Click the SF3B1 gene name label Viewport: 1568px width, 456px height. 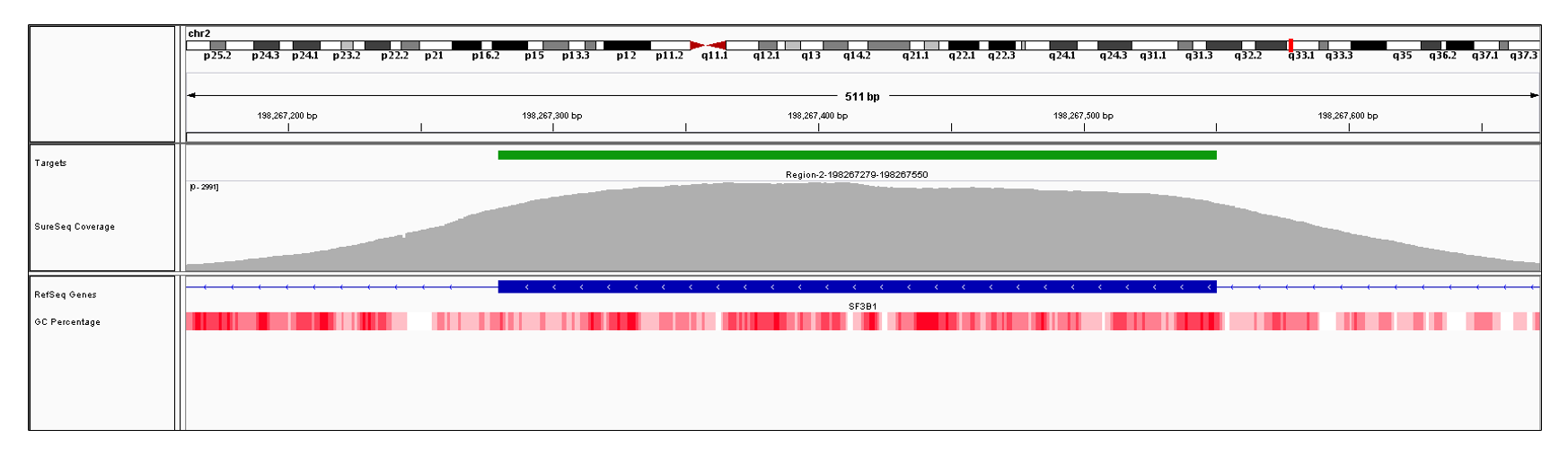click(x=863, y=306)
